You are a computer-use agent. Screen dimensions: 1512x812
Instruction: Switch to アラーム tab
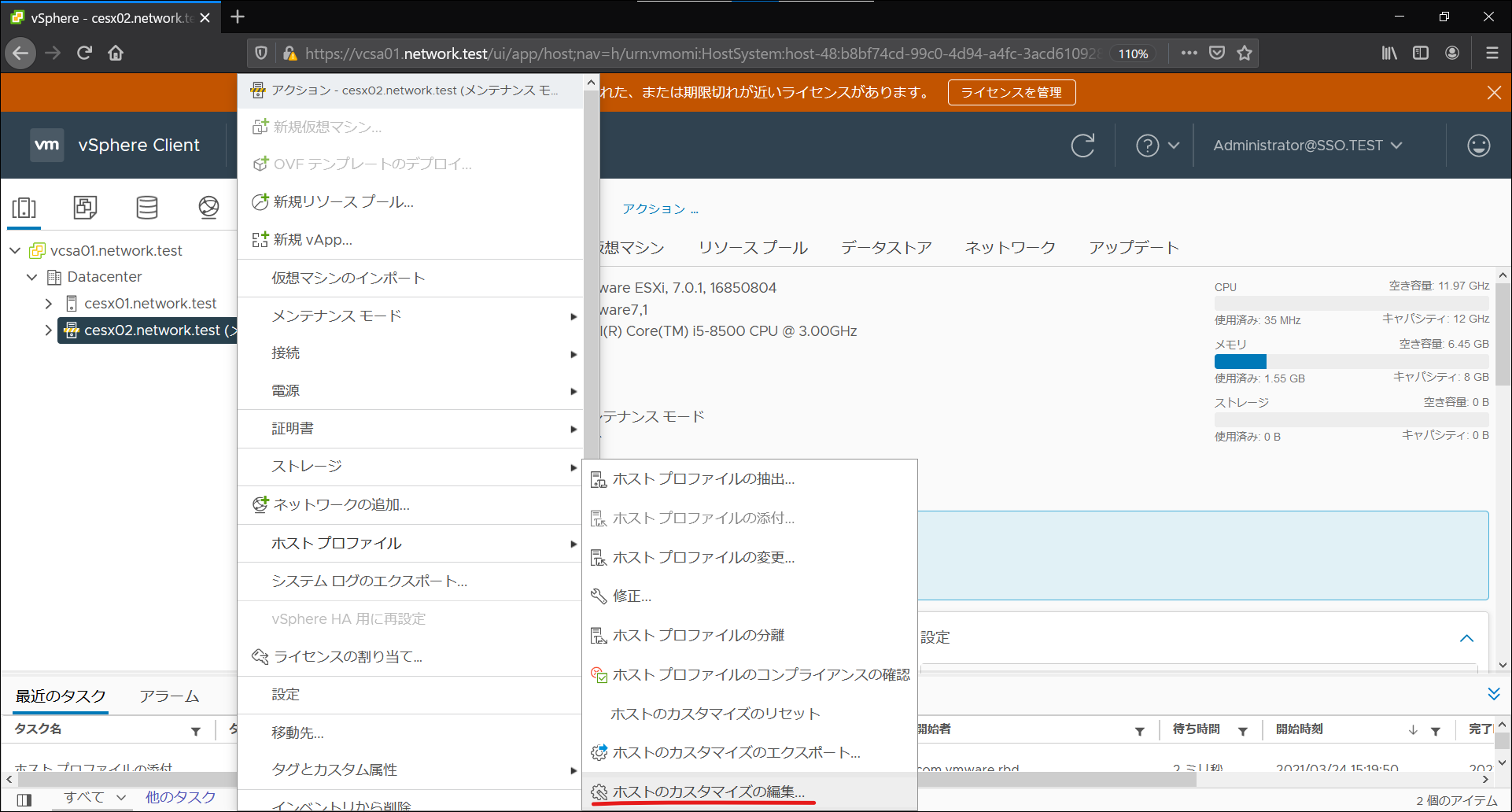click(169, 696)
